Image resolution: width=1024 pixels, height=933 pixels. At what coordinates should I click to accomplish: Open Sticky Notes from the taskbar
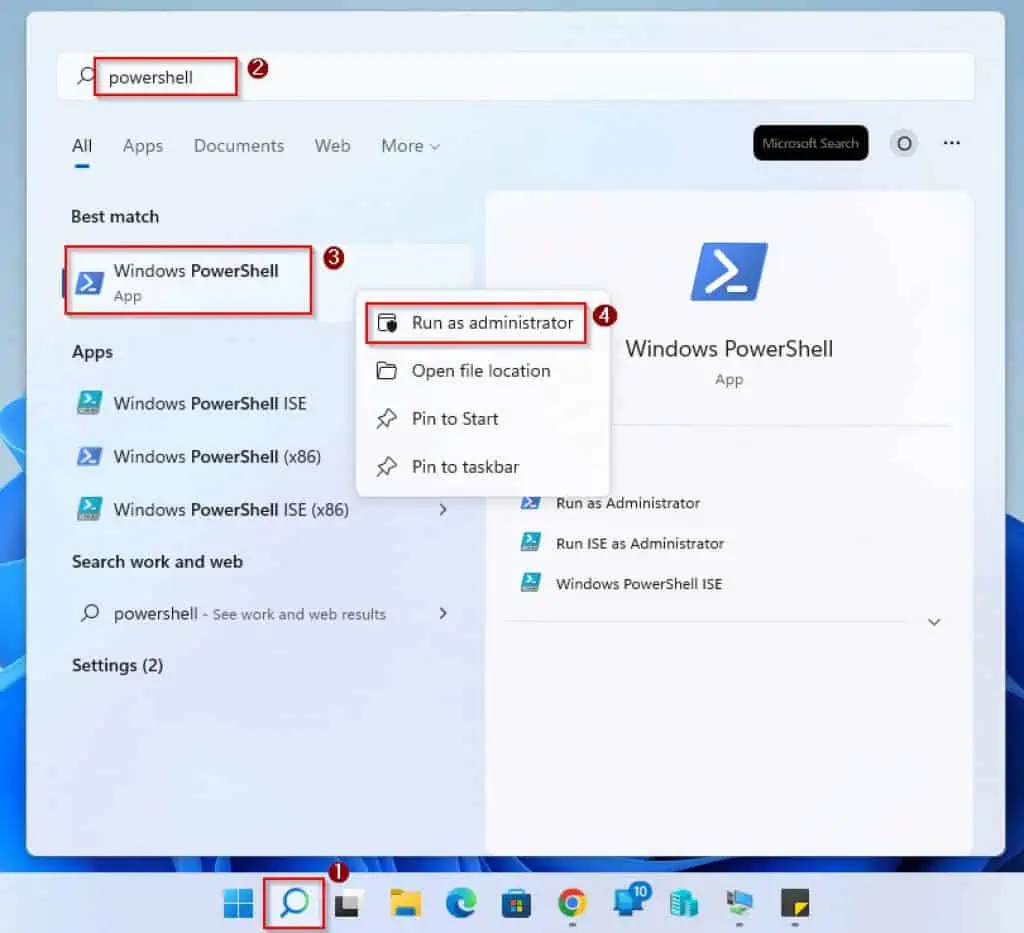[794, 904]
